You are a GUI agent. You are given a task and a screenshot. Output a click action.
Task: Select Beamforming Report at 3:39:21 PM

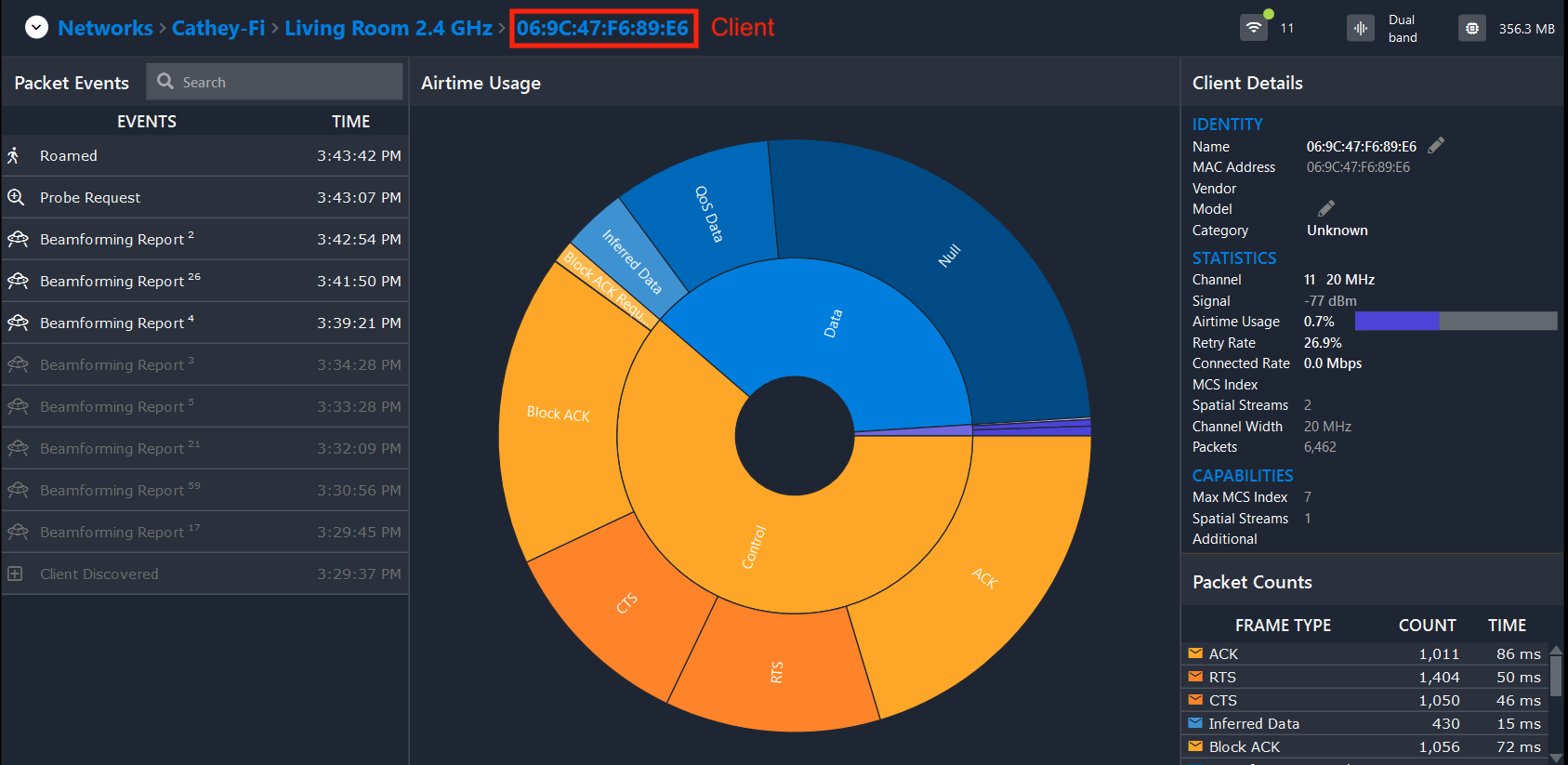pos(204,323)
